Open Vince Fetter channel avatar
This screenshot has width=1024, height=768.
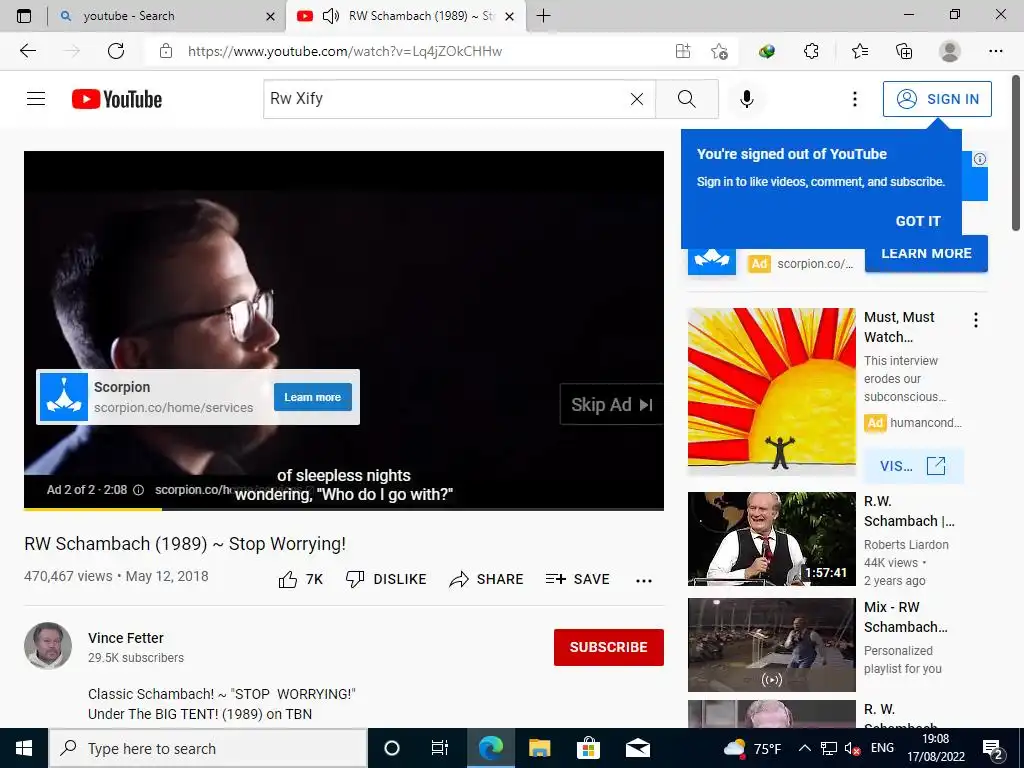click(48, 646)
